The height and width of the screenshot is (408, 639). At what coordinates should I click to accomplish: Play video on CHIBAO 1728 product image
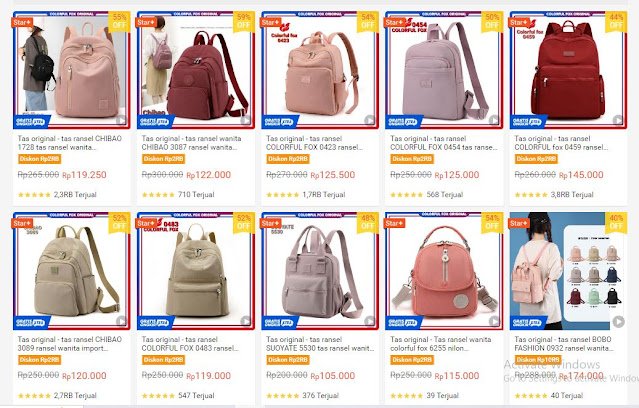click(x=121, y=120)
